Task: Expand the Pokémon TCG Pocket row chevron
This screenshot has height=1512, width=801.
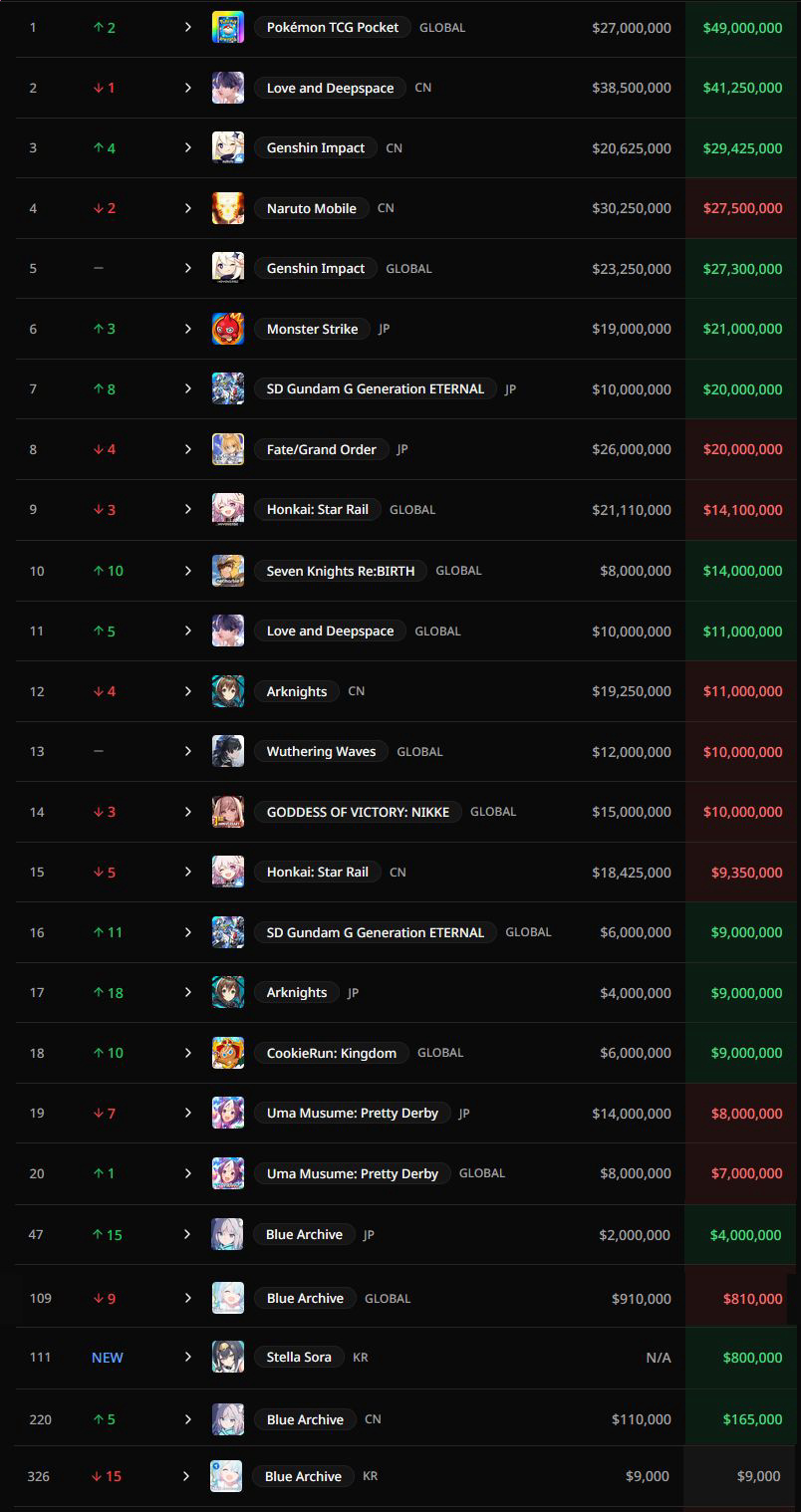Action: point(187,28)
